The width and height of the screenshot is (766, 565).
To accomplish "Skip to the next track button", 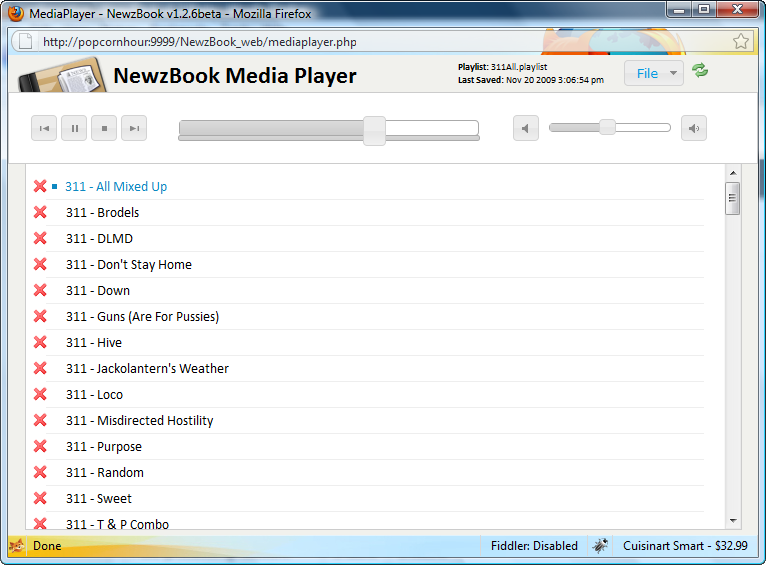I will tap(134, 128).
